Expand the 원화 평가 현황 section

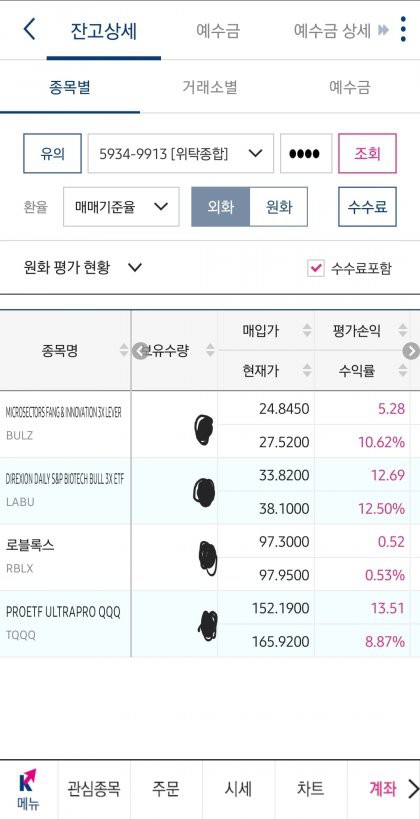click(83, 268)
